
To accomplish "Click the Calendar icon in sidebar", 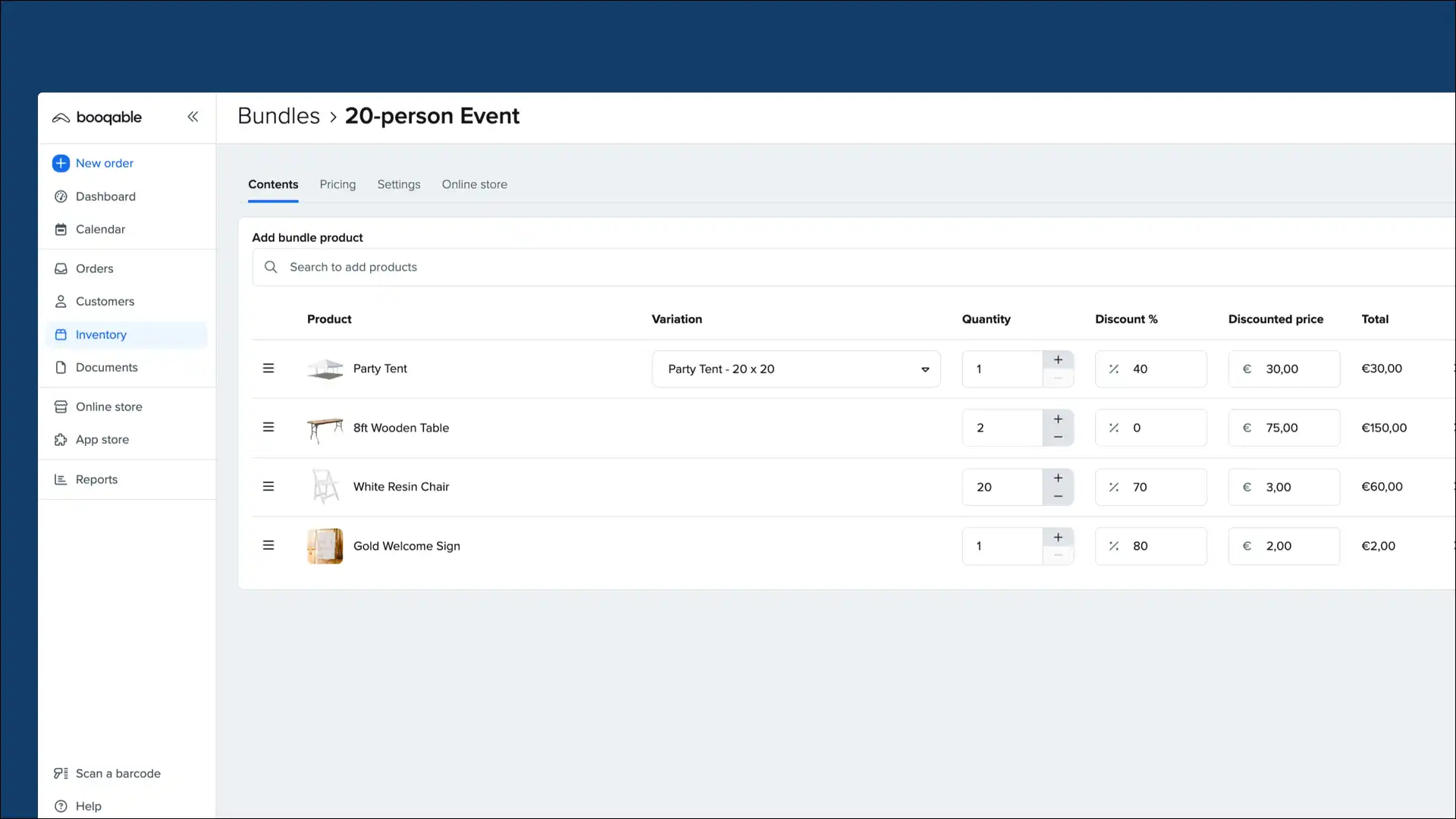I will coord(61,229).
